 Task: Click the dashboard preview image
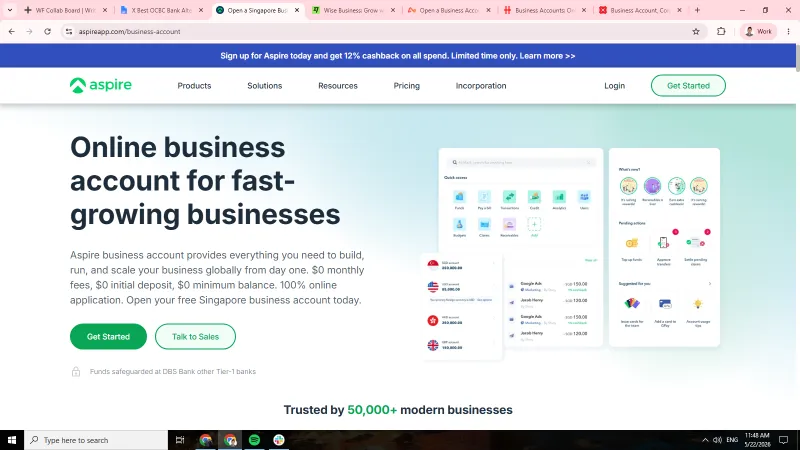(570, 254)
